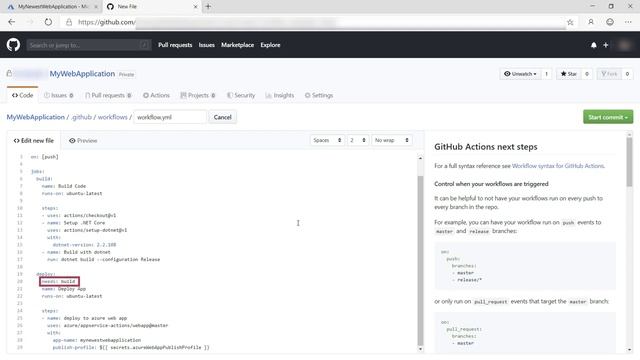Click the browser address bar URL
640x360 pixels.
[x=314, y=22]
